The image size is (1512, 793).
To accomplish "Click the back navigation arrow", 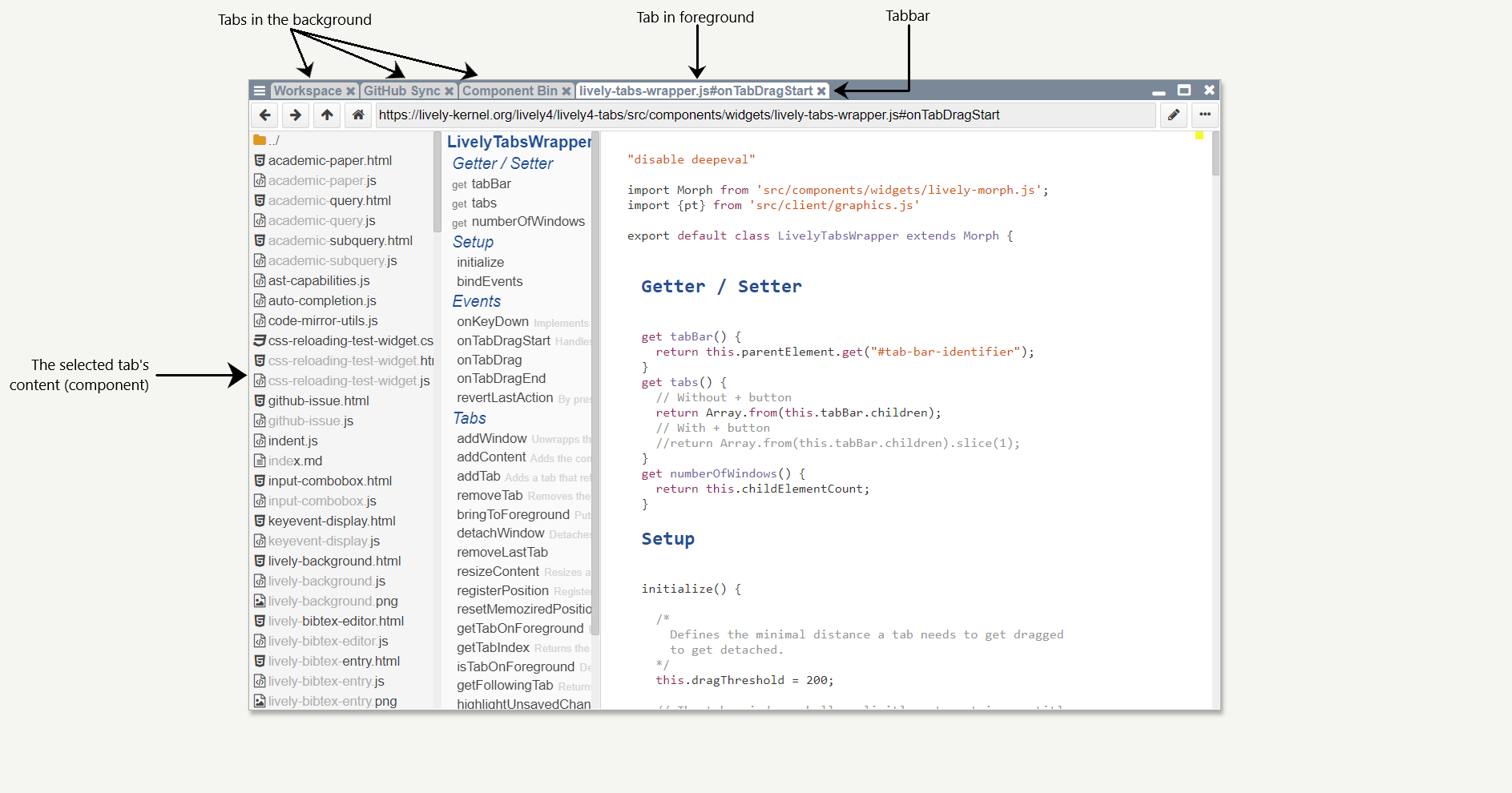I will [265, 115].
